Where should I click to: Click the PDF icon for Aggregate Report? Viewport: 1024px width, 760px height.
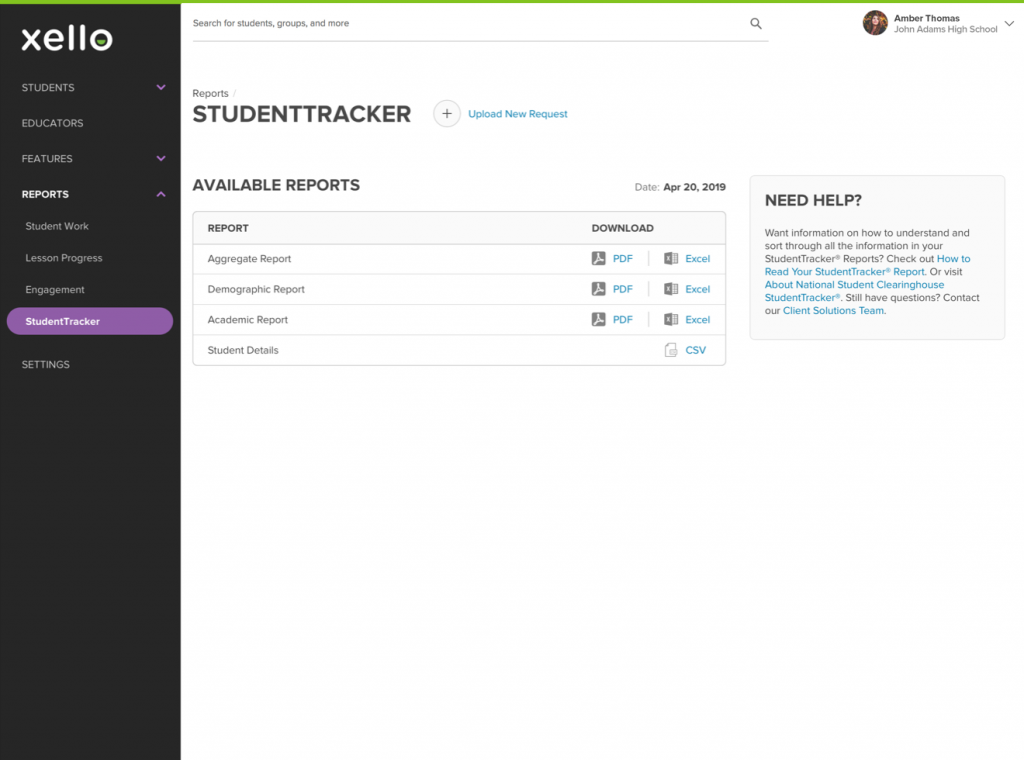(598, 259)
